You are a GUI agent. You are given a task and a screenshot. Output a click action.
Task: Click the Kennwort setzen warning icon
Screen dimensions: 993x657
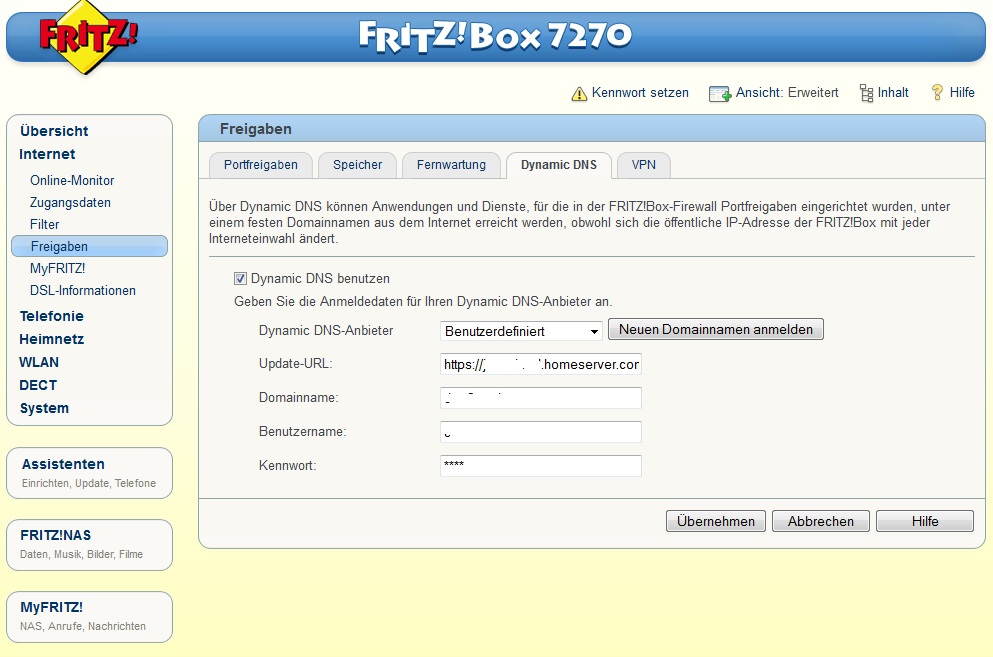[x=579, y=93]
